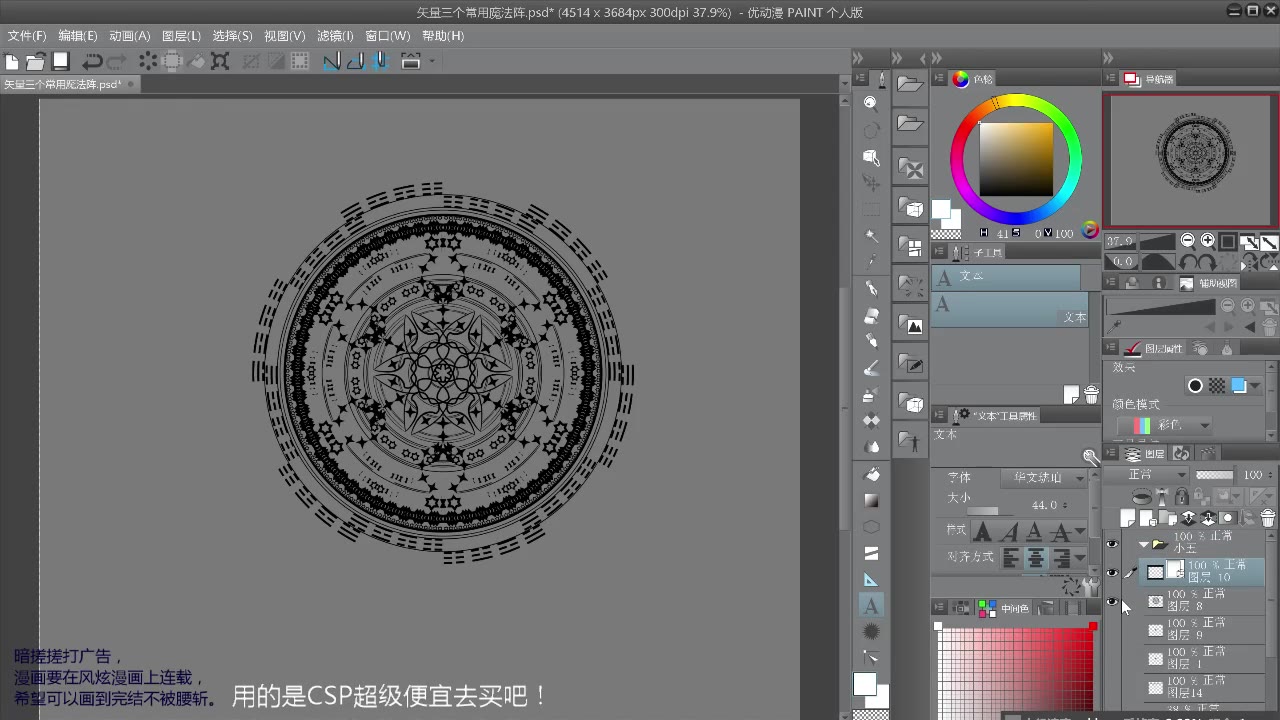Toggle visibility of the 小王 folder
1280x720 pixels.
coord(1113,544)
